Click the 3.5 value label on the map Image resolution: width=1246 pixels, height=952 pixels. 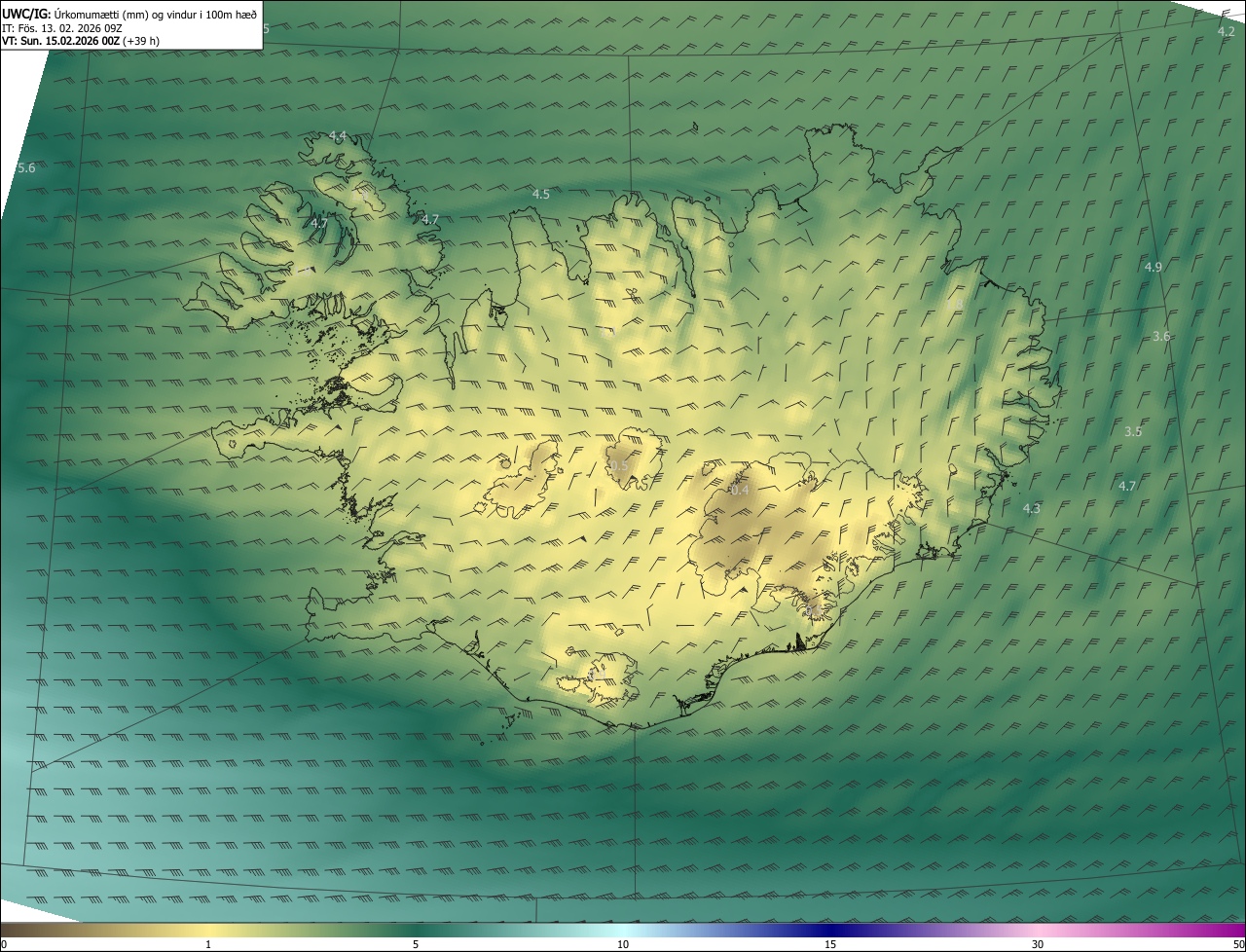(x=1133, y=431)
